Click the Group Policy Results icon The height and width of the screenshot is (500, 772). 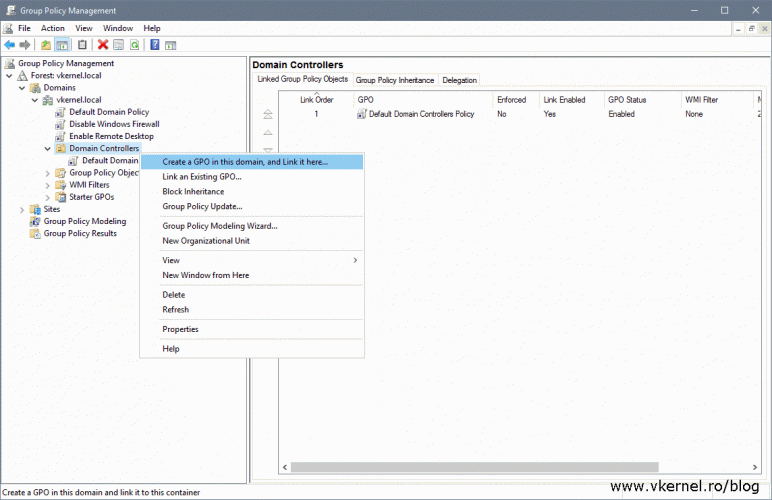pos(35,233)
